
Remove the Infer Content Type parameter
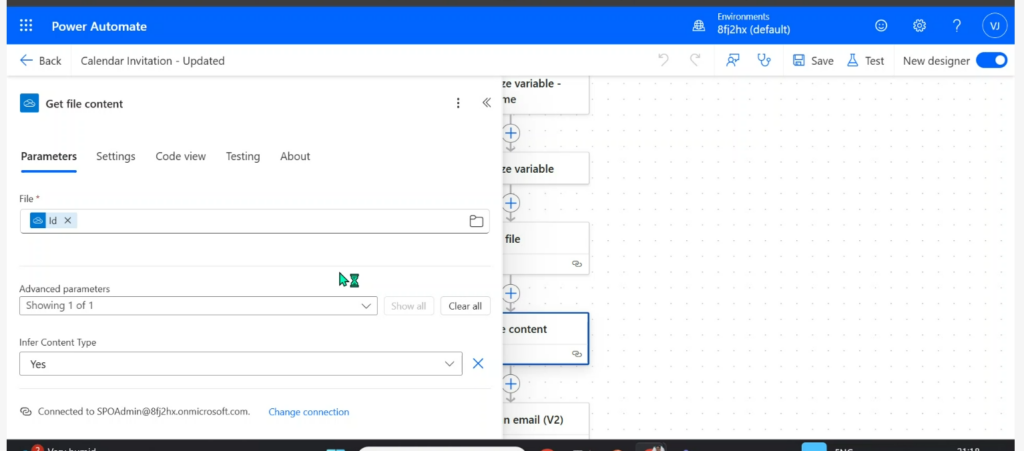478,364
